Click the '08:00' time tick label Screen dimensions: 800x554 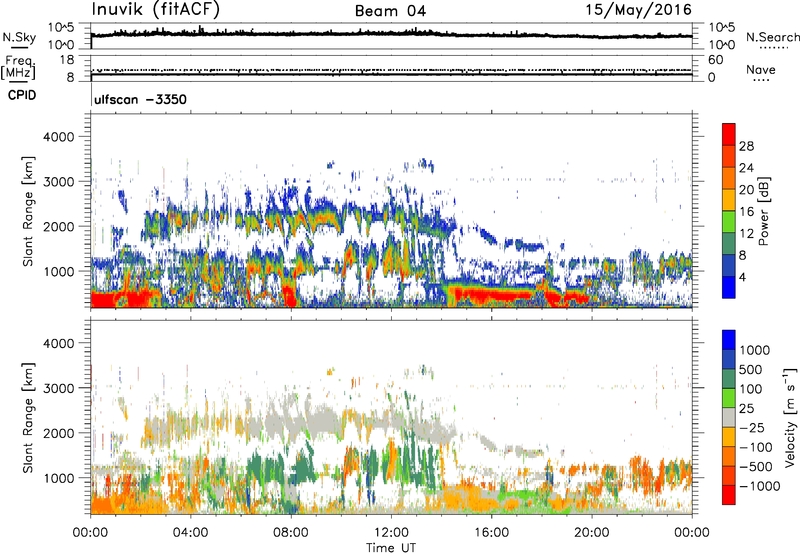click(290, 533)
